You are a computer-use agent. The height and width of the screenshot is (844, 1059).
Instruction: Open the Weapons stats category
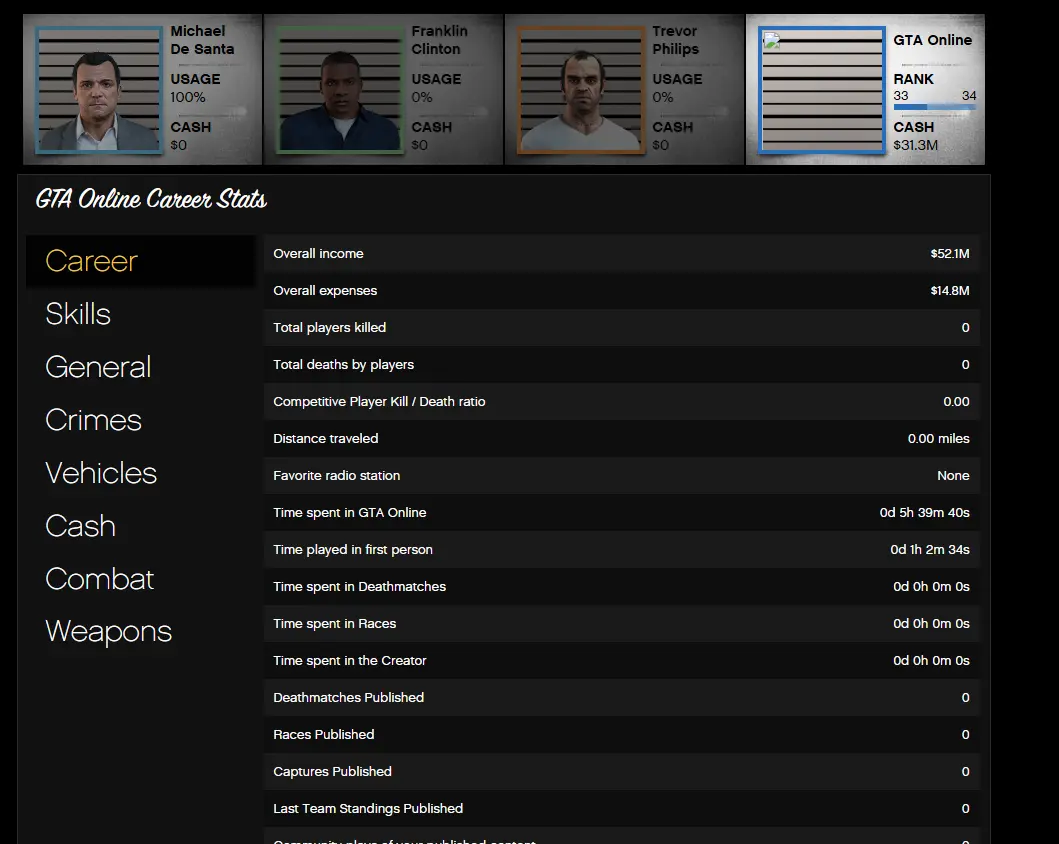(x=108, y=632)
